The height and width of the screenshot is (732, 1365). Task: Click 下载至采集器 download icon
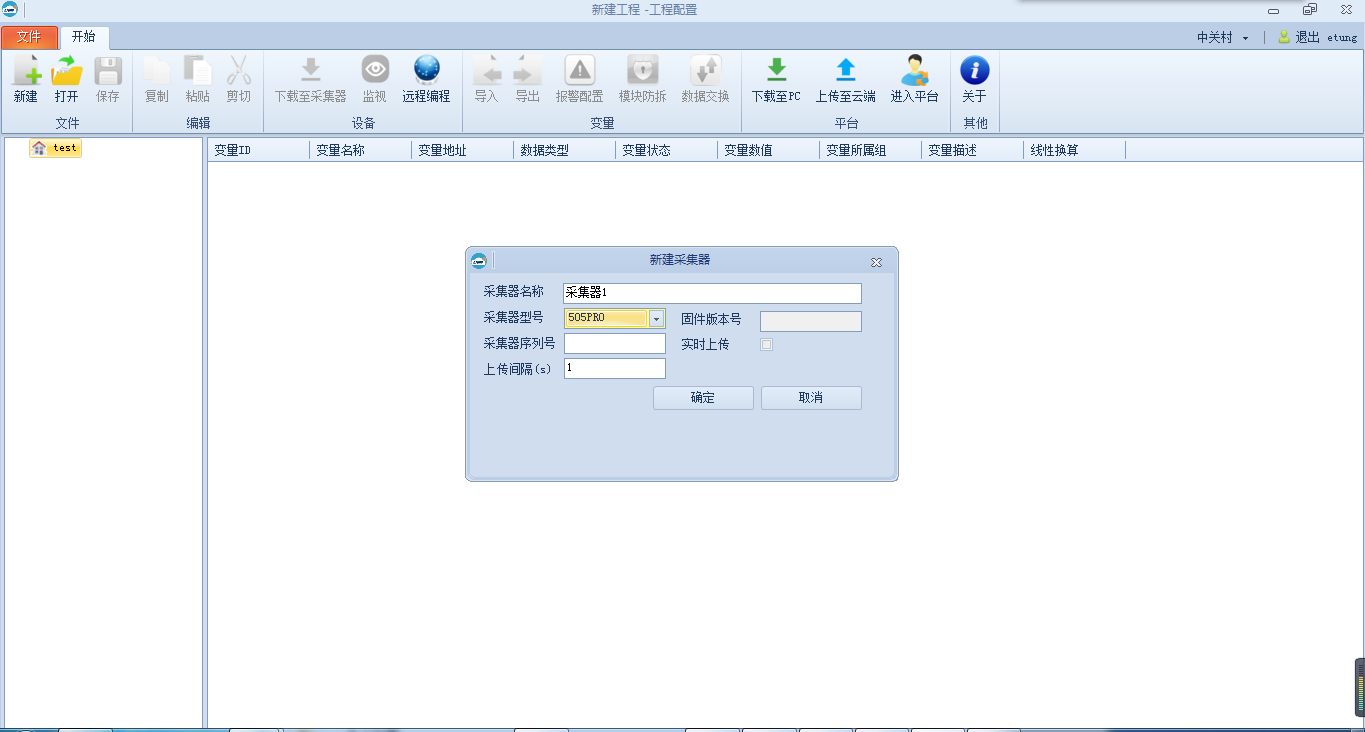[311, 70]
